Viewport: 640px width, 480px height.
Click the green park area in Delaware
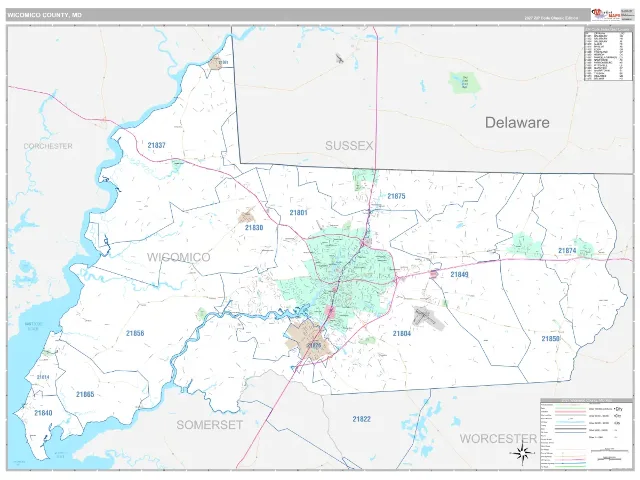(464, 83)
